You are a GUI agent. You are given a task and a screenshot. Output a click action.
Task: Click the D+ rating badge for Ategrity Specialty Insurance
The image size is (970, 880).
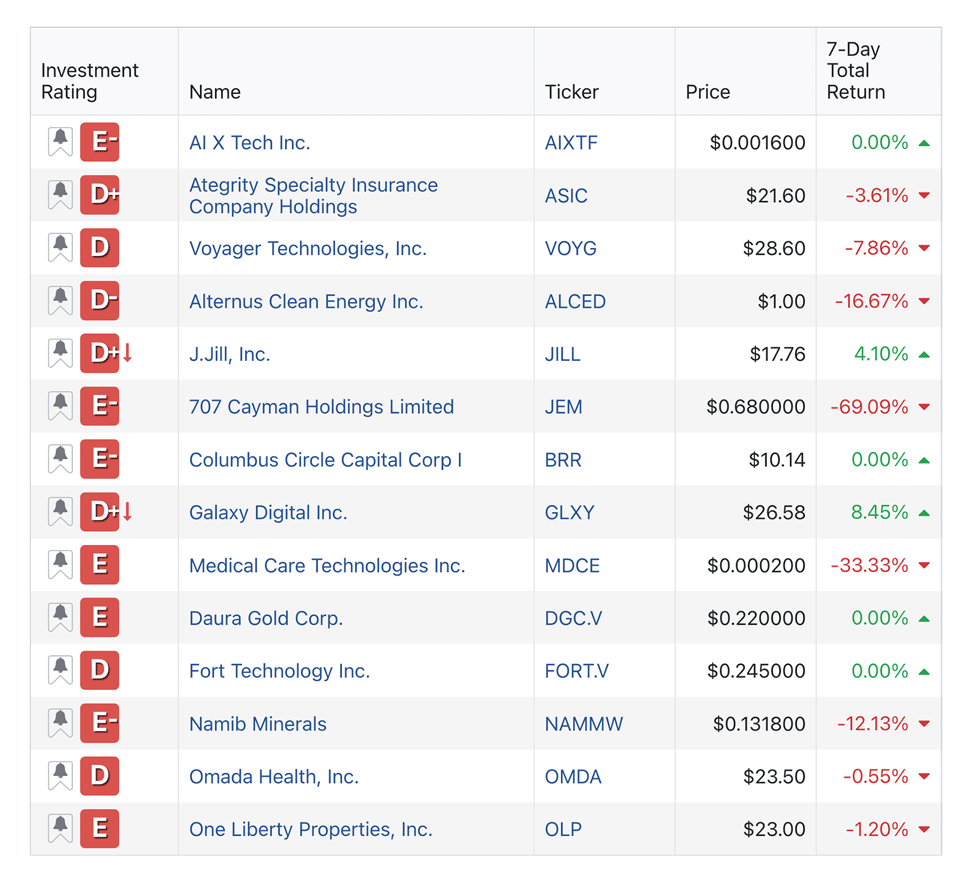(100, 195)
